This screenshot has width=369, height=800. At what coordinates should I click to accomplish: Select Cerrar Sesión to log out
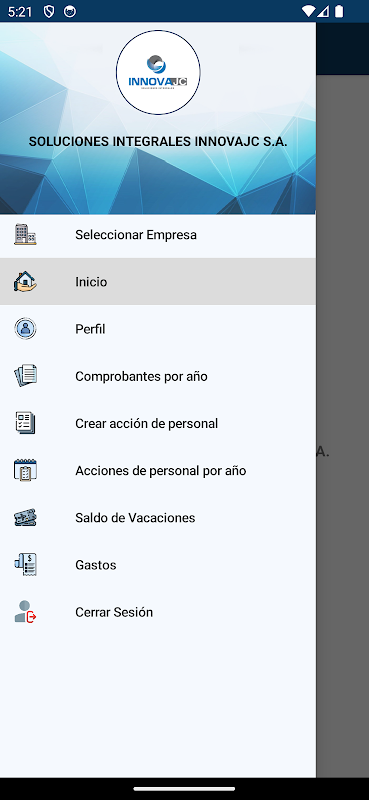[158, 612]
